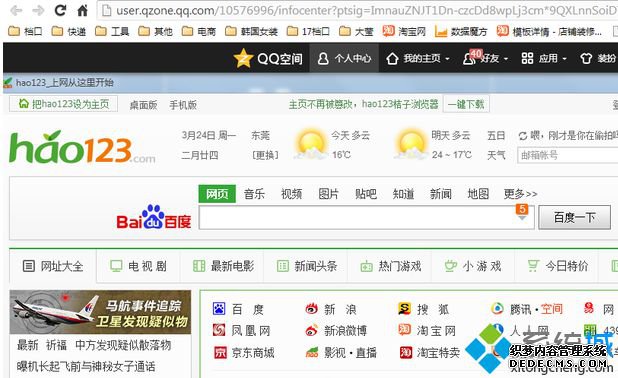
Task: Open 个人中心 in the QQ空间 bar
Action: coord(344,58)
